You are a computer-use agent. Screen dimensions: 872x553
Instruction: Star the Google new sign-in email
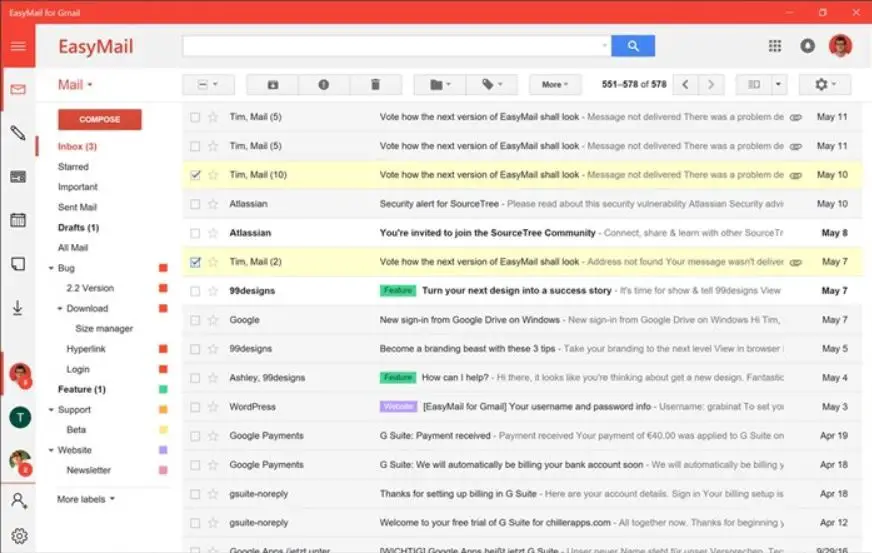(213, 320)
